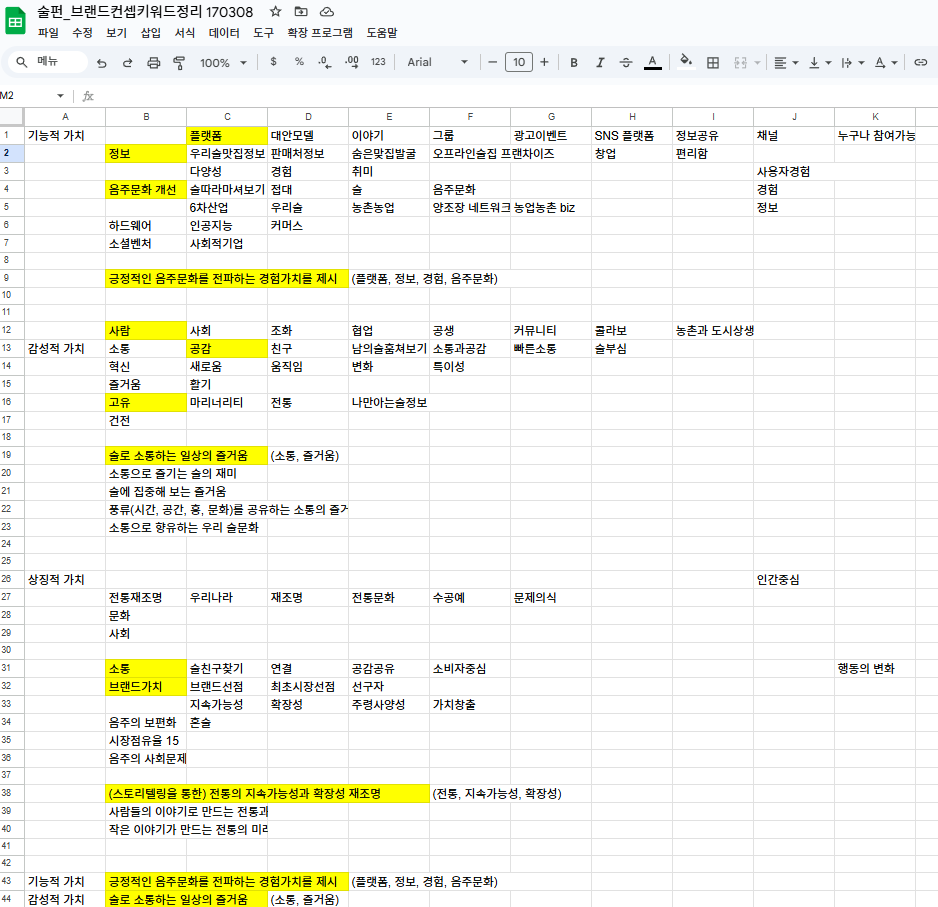Open the 수정 menu
The image size is (938, 907).
[x=82, y=32]
